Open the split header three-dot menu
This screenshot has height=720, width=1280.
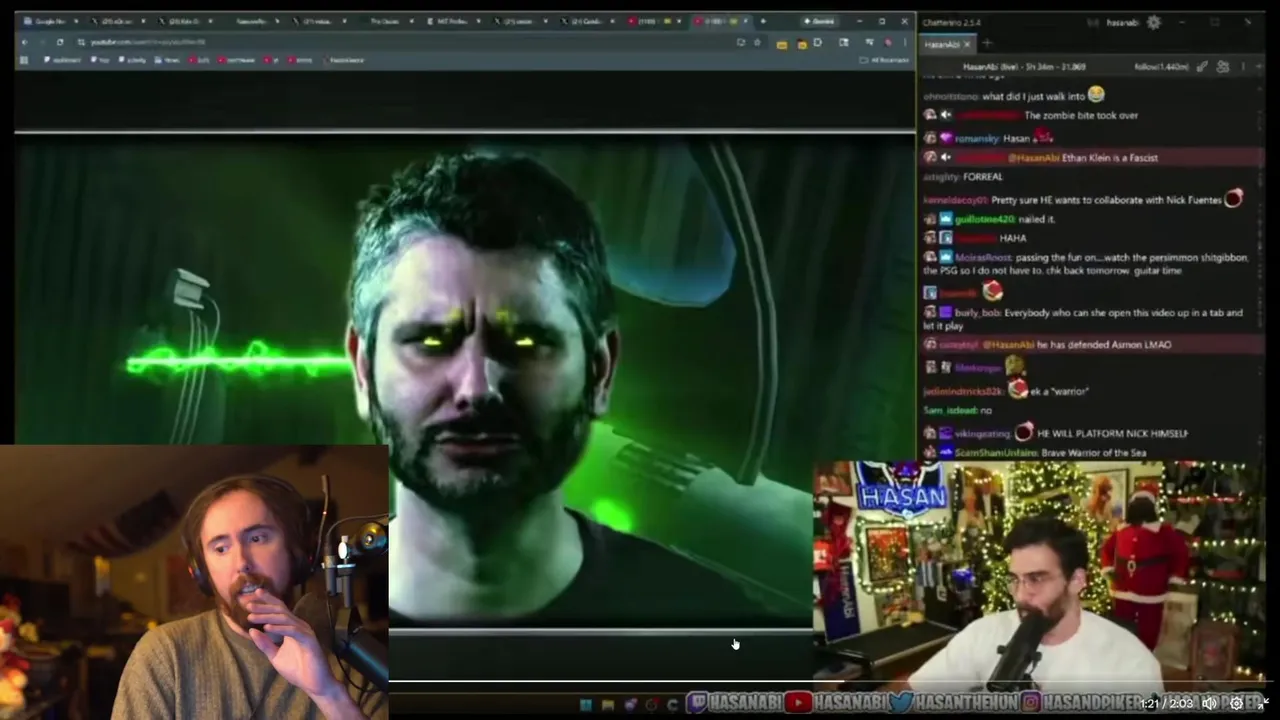[x=1243, y=67]
